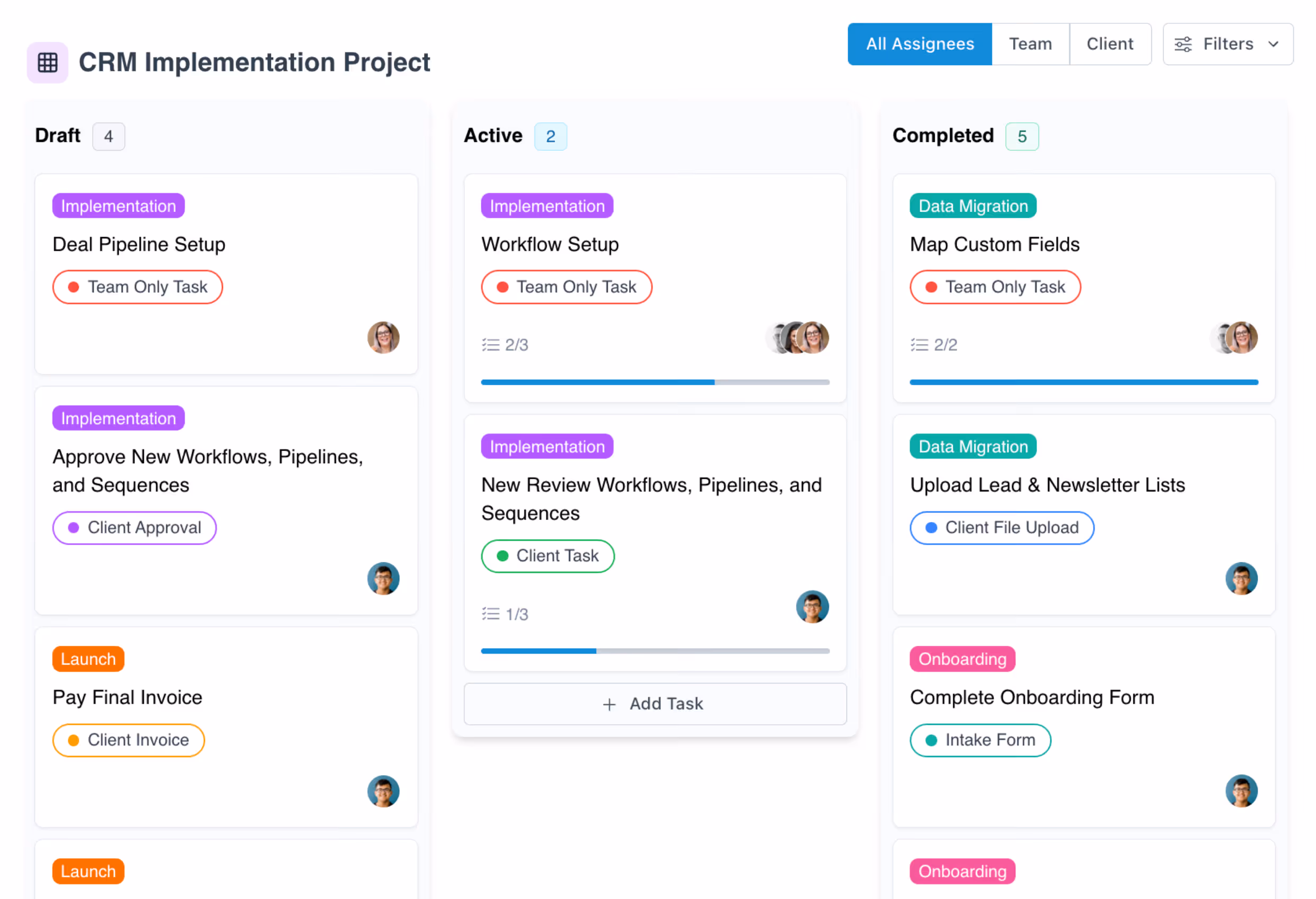Click the Data Migration label on Map Custom Fields
The image size is (1316, 899).
(x=972, y=206)
